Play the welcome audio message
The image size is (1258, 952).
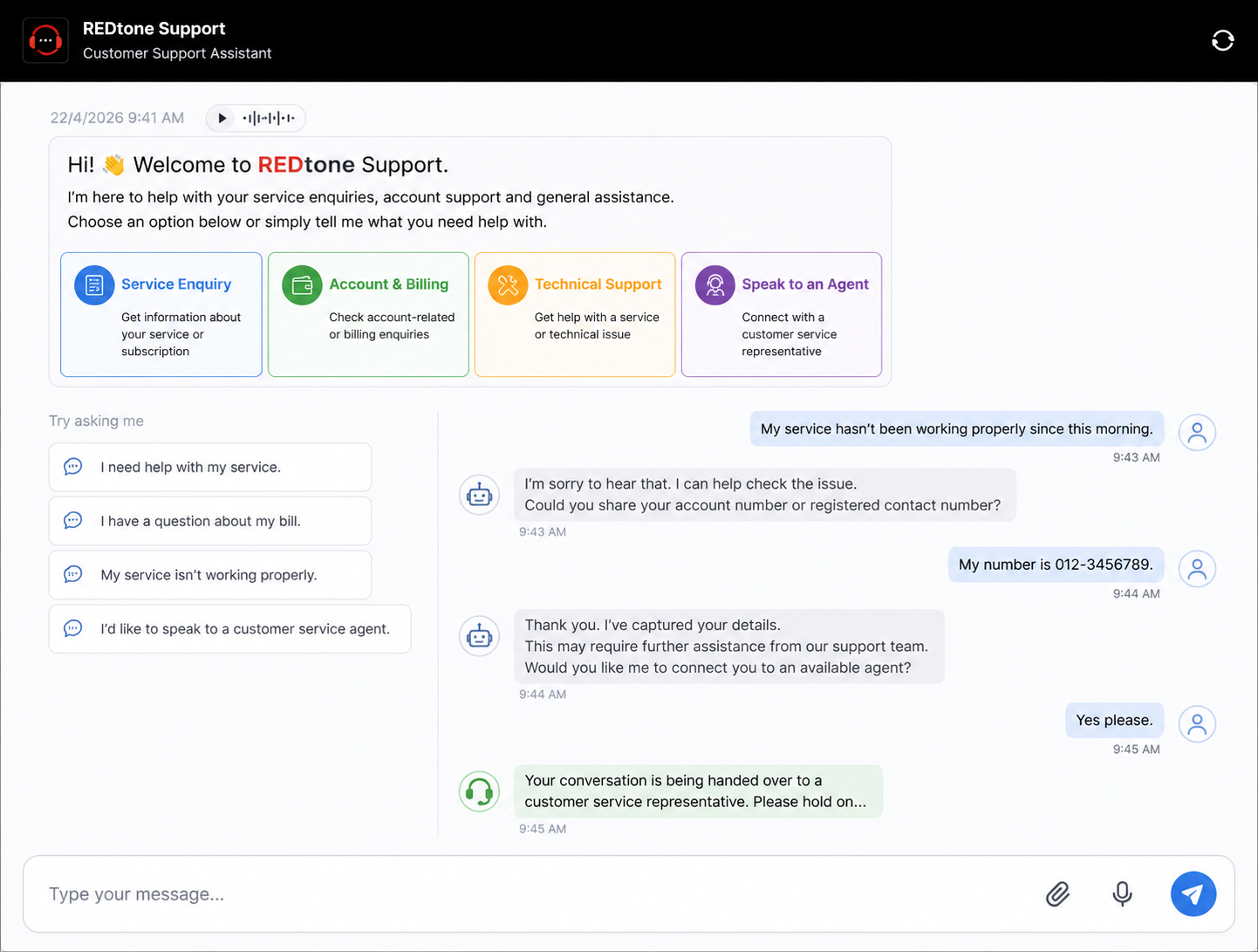(222, 118)
